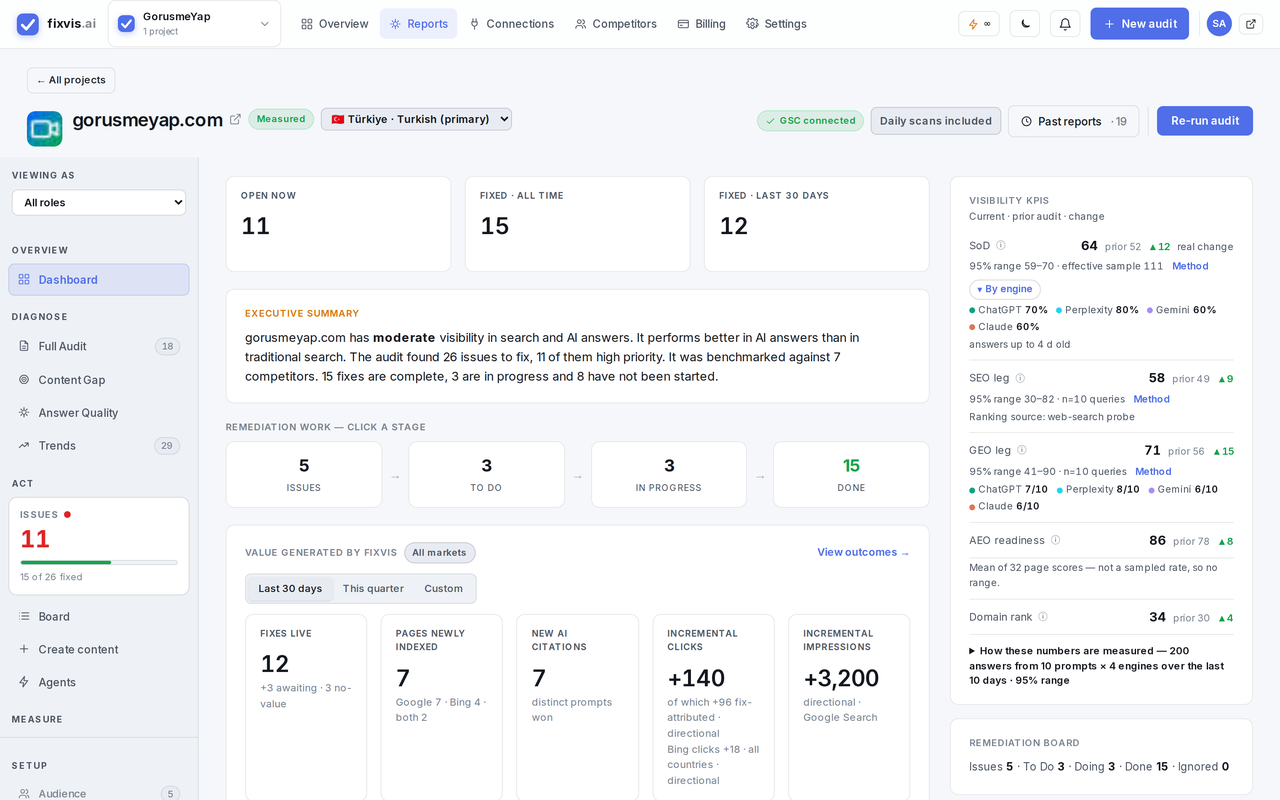1280x800 pixels.
Task: Click the lightning bolt credits button
Action: 979,24
